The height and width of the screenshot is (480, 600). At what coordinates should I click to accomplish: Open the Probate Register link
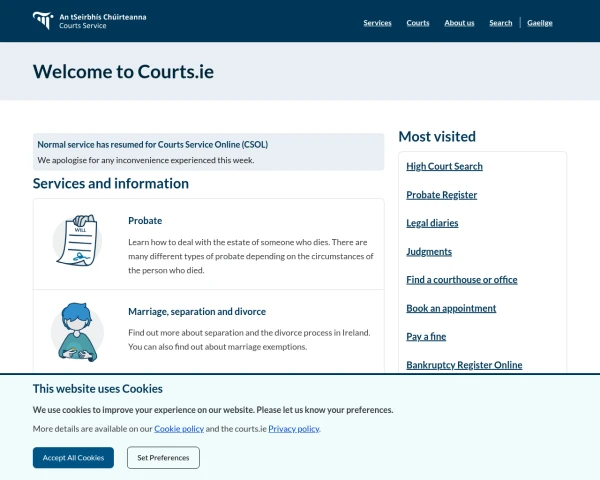coord(442,194)
